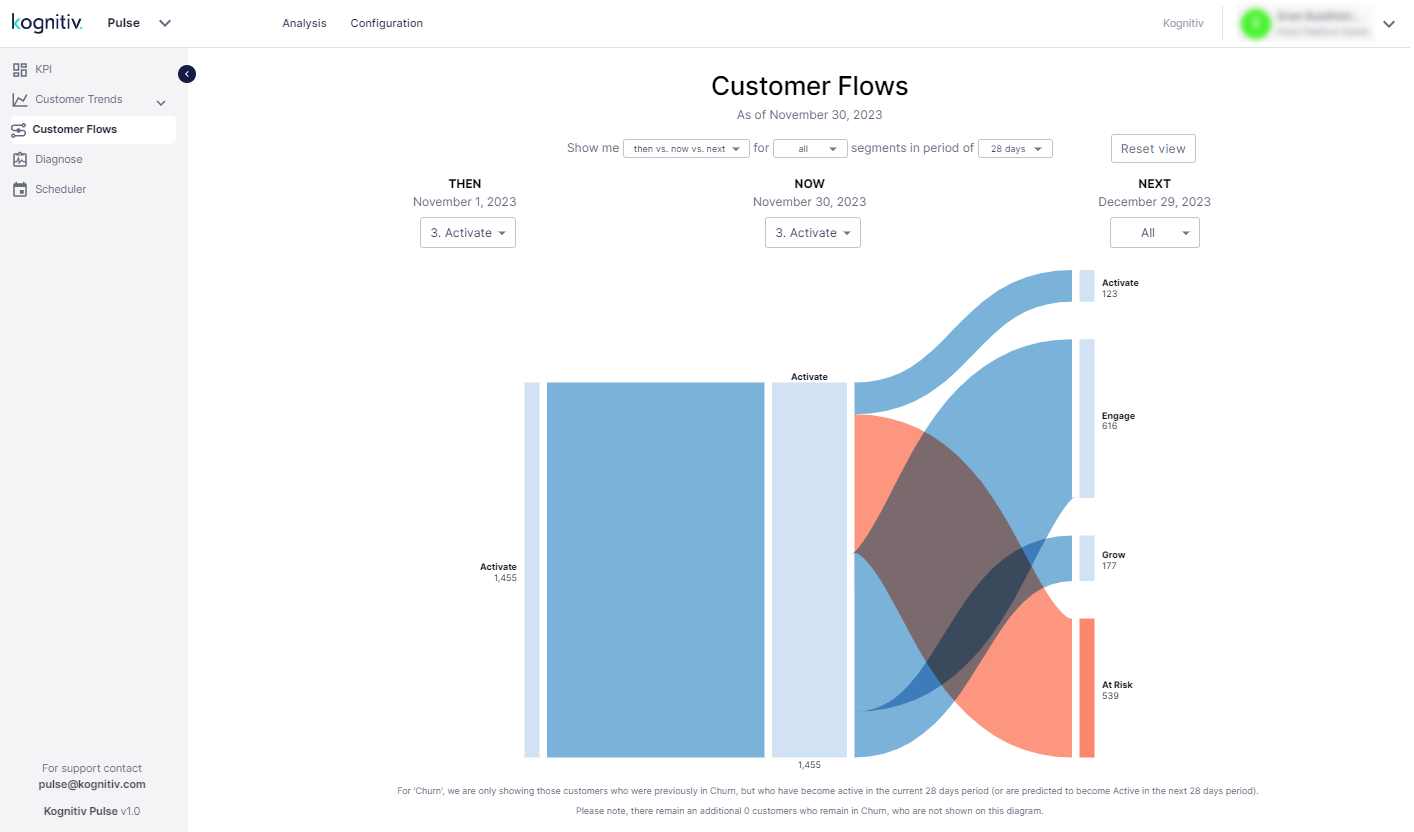Click the pulse@kognitiv.com support email

[x=93, y=785]
